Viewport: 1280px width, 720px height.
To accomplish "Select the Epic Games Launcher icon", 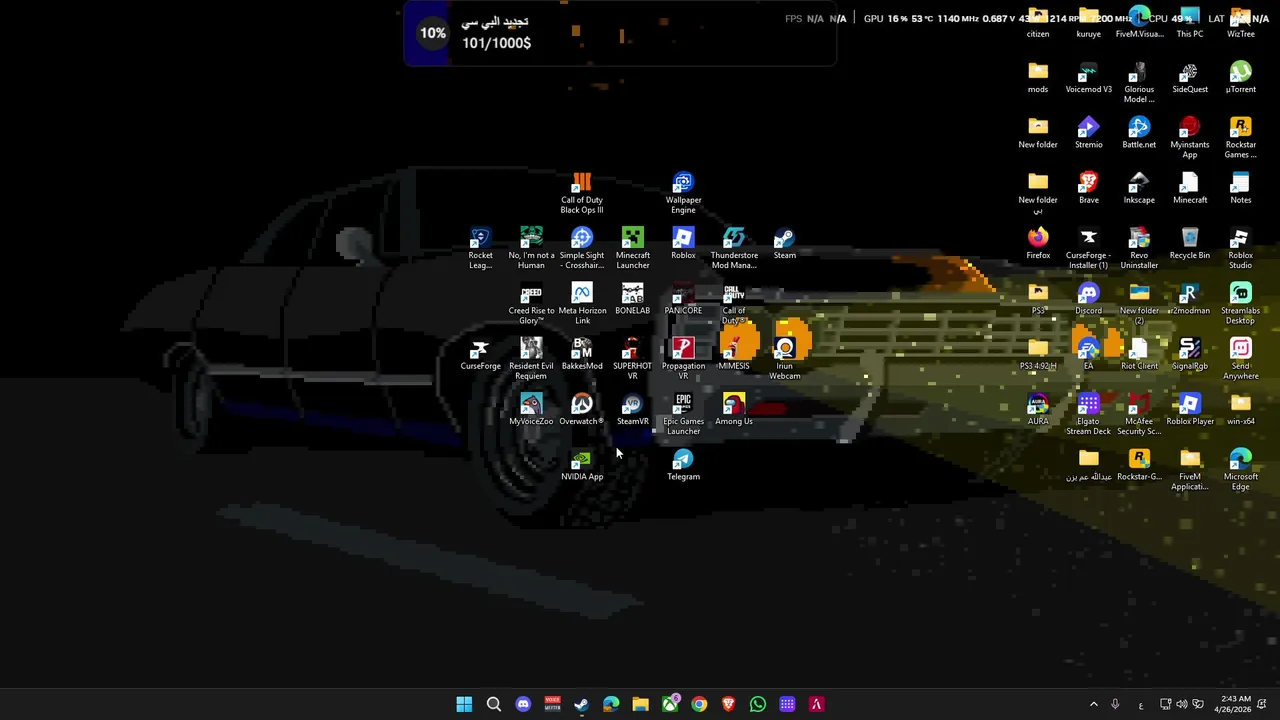I will pos(683,413).
